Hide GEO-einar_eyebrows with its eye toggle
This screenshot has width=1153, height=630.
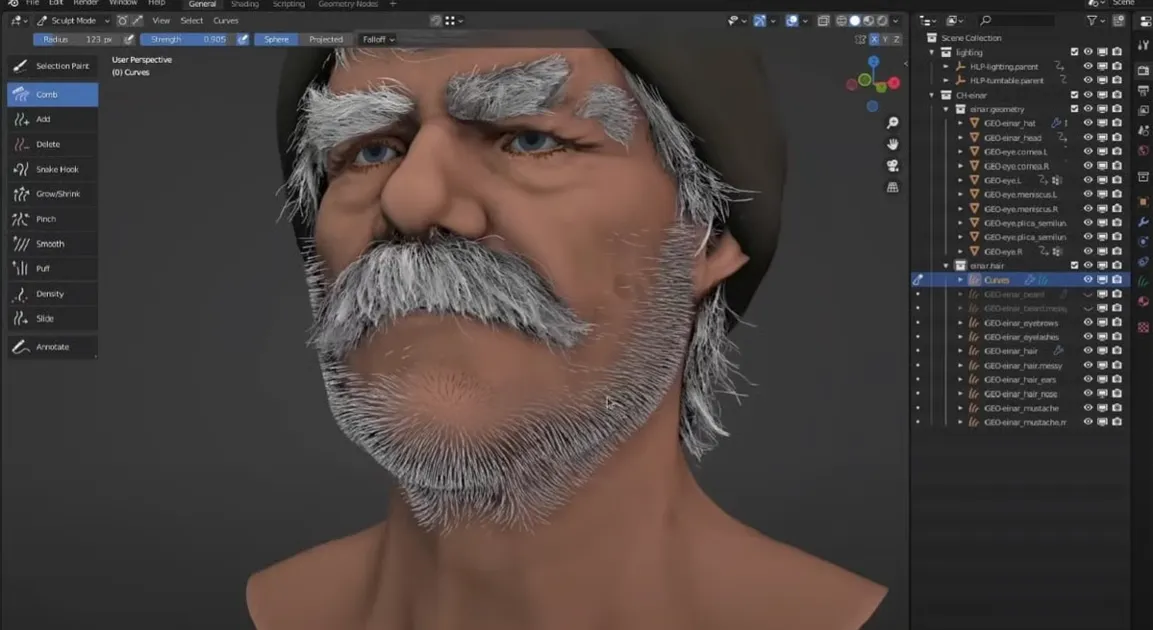tap(1088, 322)
